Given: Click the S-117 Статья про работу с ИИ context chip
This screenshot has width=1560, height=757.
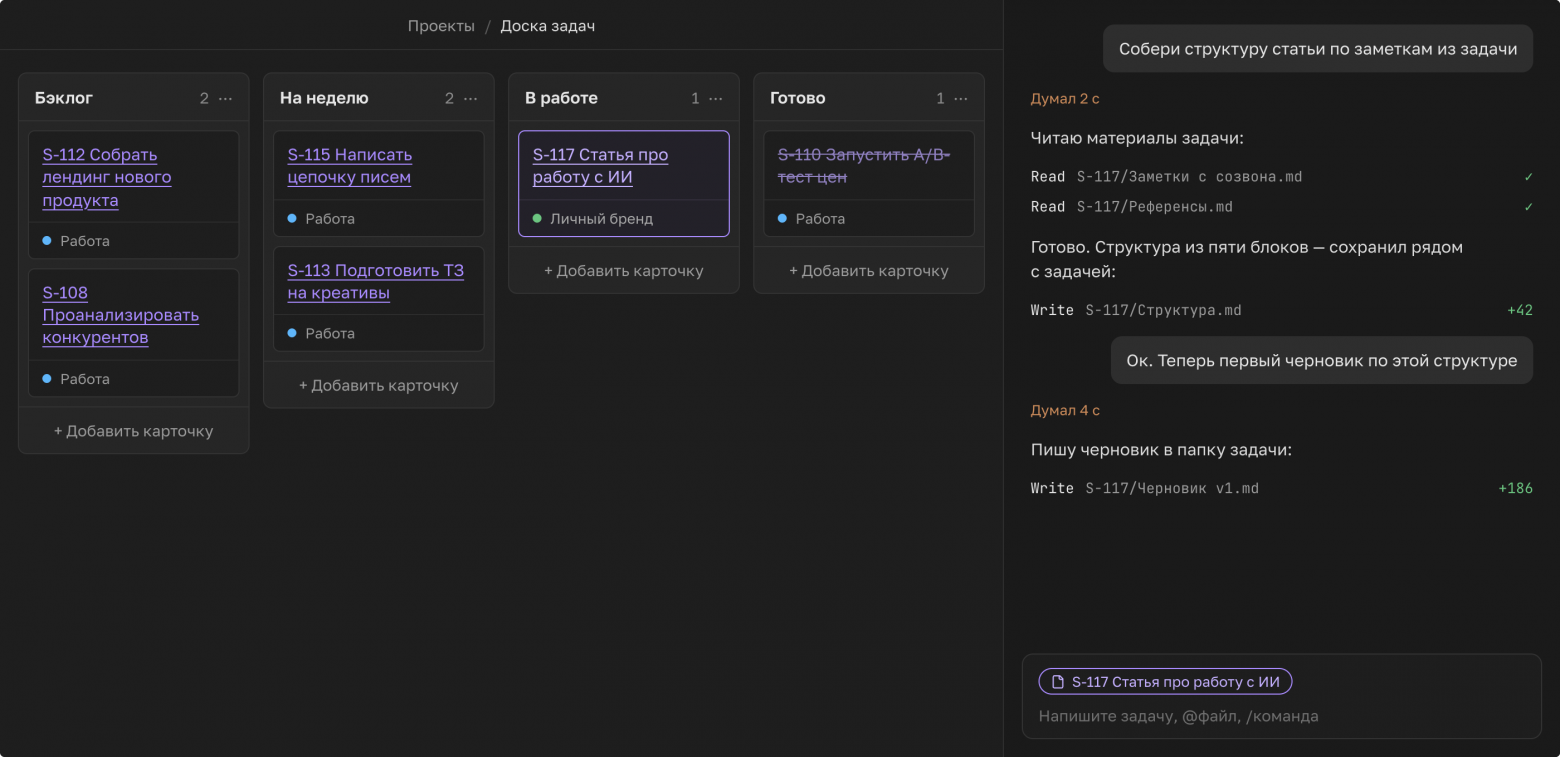Looking at the screenshot, I should (x=1166, y=682).
